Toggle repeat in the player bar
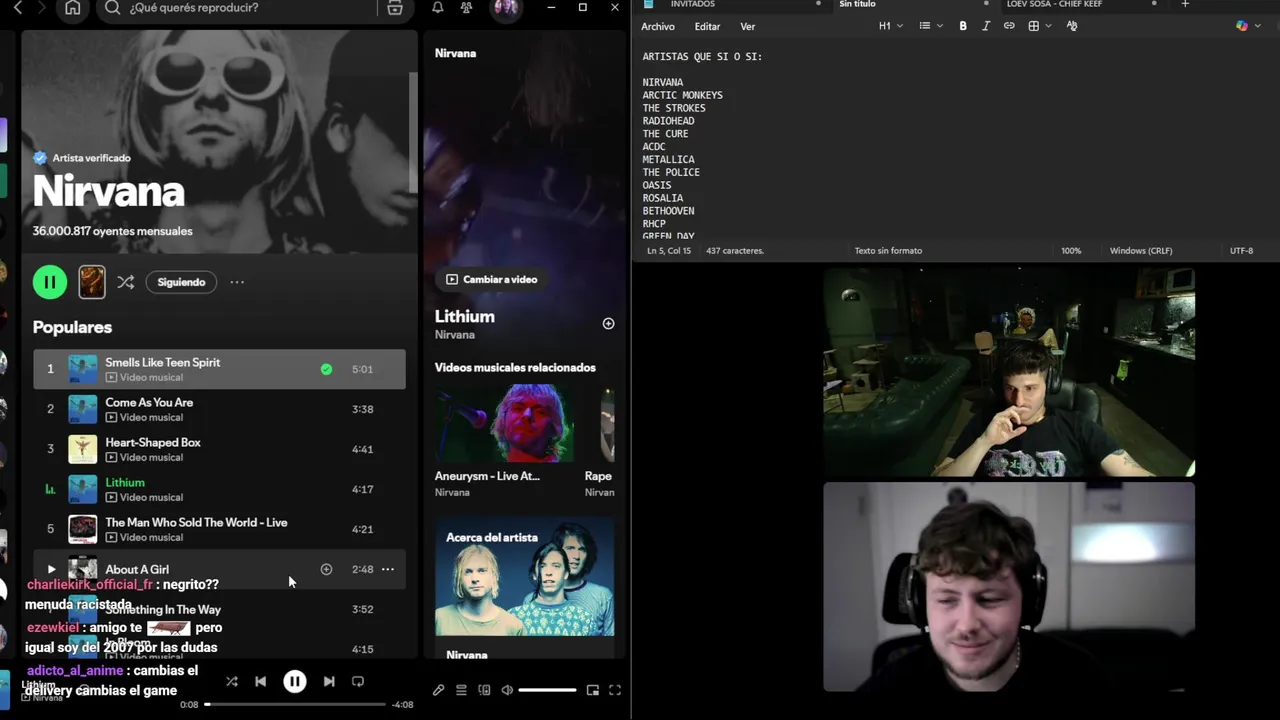The height and width of the screenshot is (720, 1280). coord(358,681)
